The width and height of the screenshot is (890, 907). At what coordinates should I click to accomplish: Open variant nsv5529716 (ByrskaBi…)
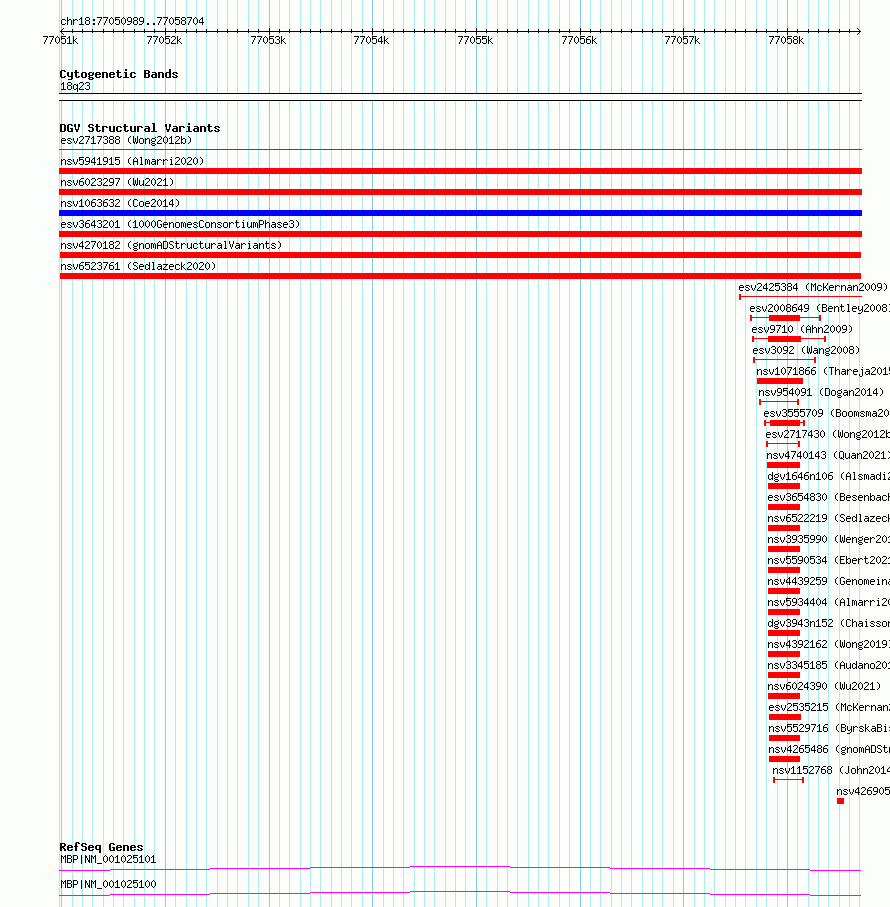point(829,728)
